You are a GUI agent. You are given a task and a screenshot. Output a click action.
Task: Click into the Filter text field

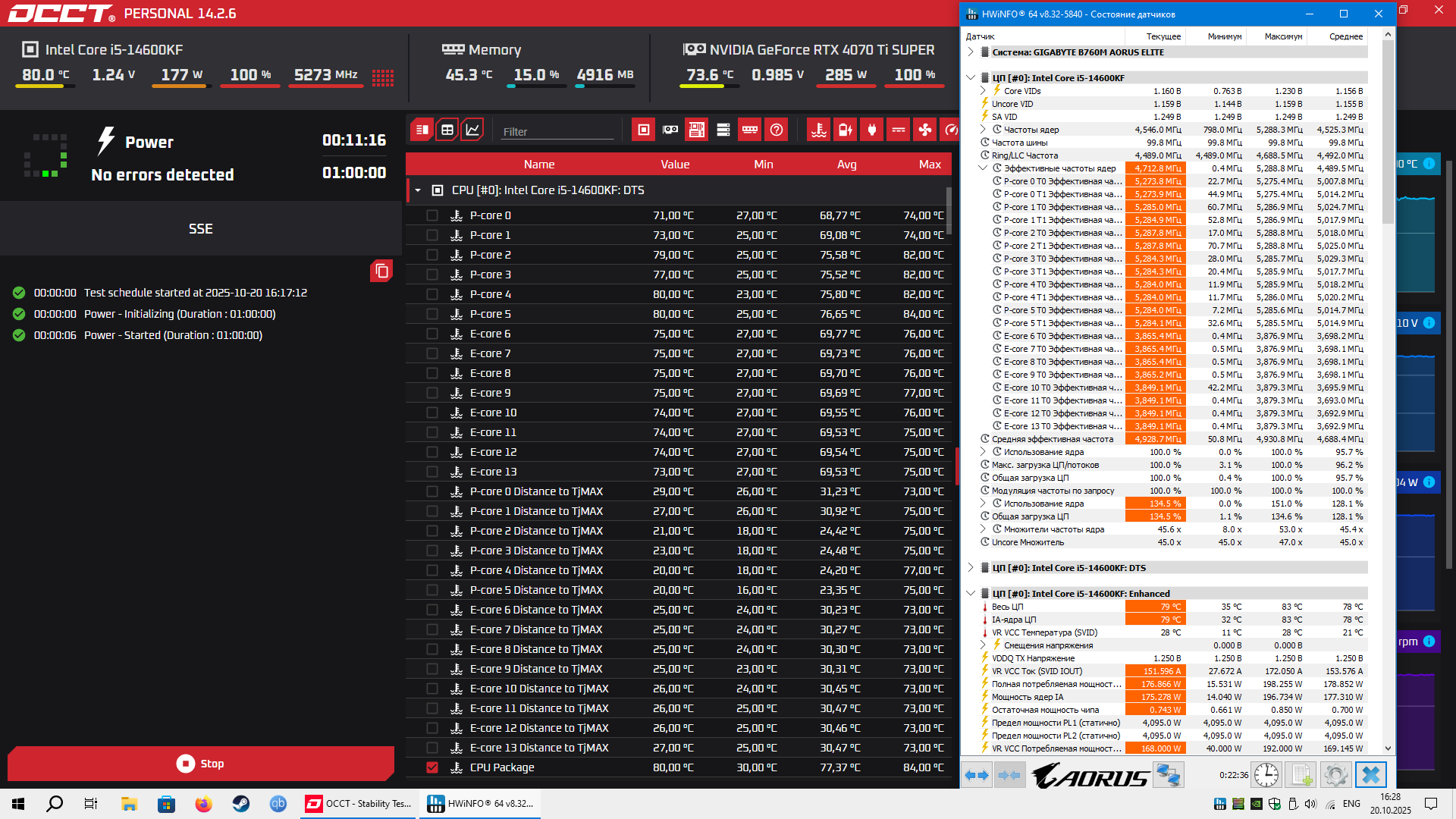point(557,131)
